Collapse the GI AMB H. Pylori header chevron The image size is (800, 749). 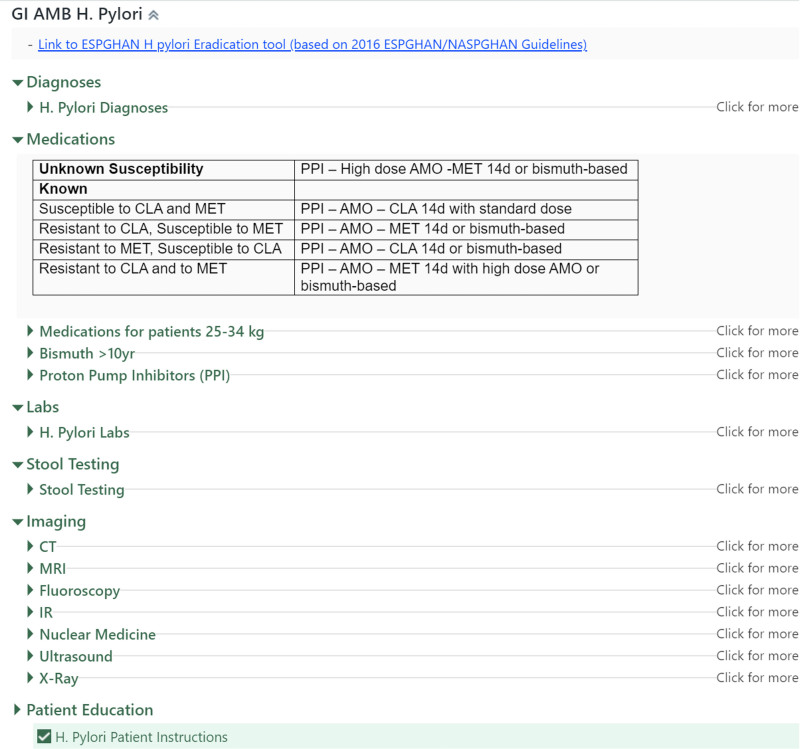(153, 15)
